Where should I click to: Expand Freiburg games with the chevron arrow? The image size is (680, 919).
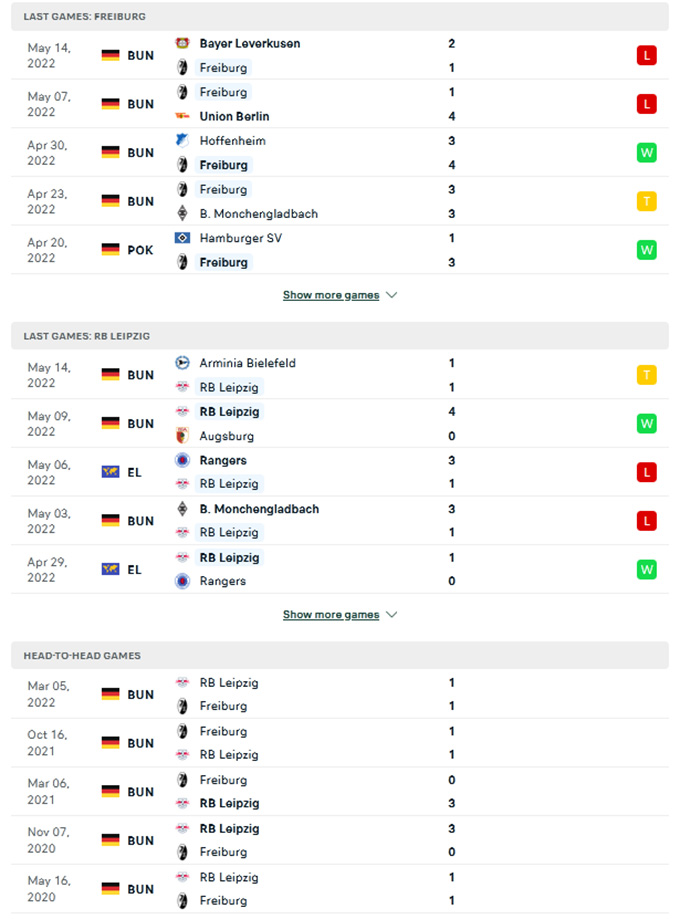[392, 295]
